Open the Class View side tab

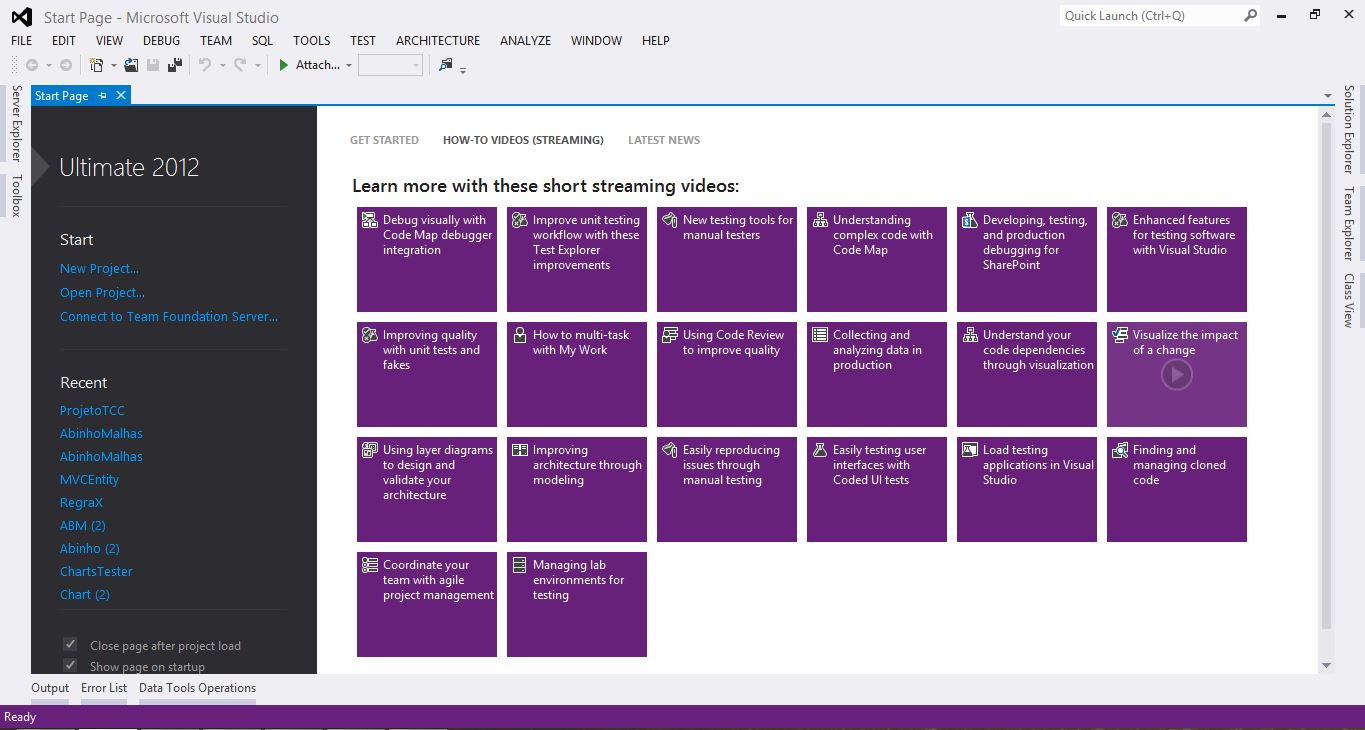pyautogui.click(x=1349, y=300)
